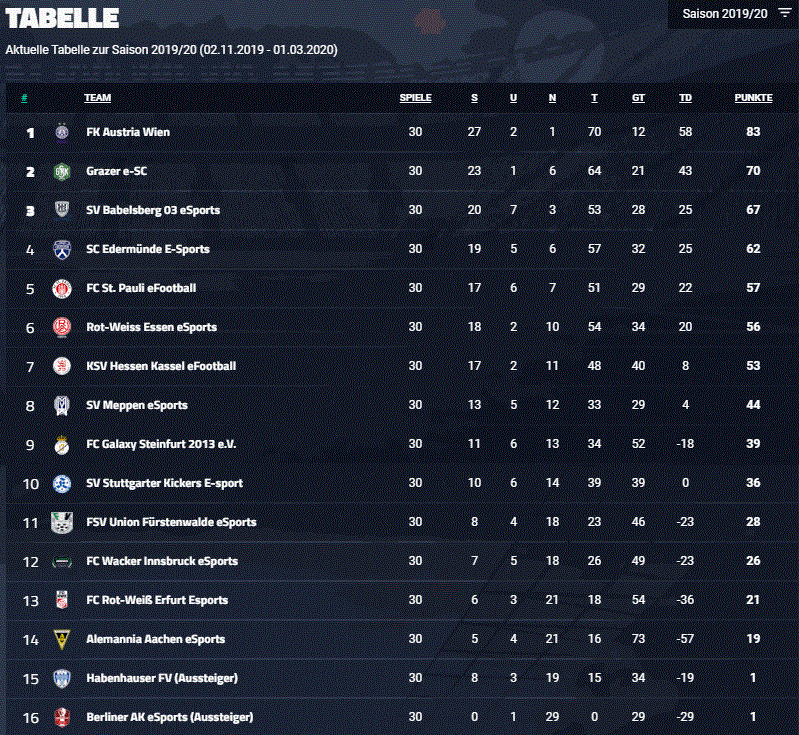Click the Berliner AK eSports red crest
This screenshot has width=799, height=735.
click(x=62, y=717)
